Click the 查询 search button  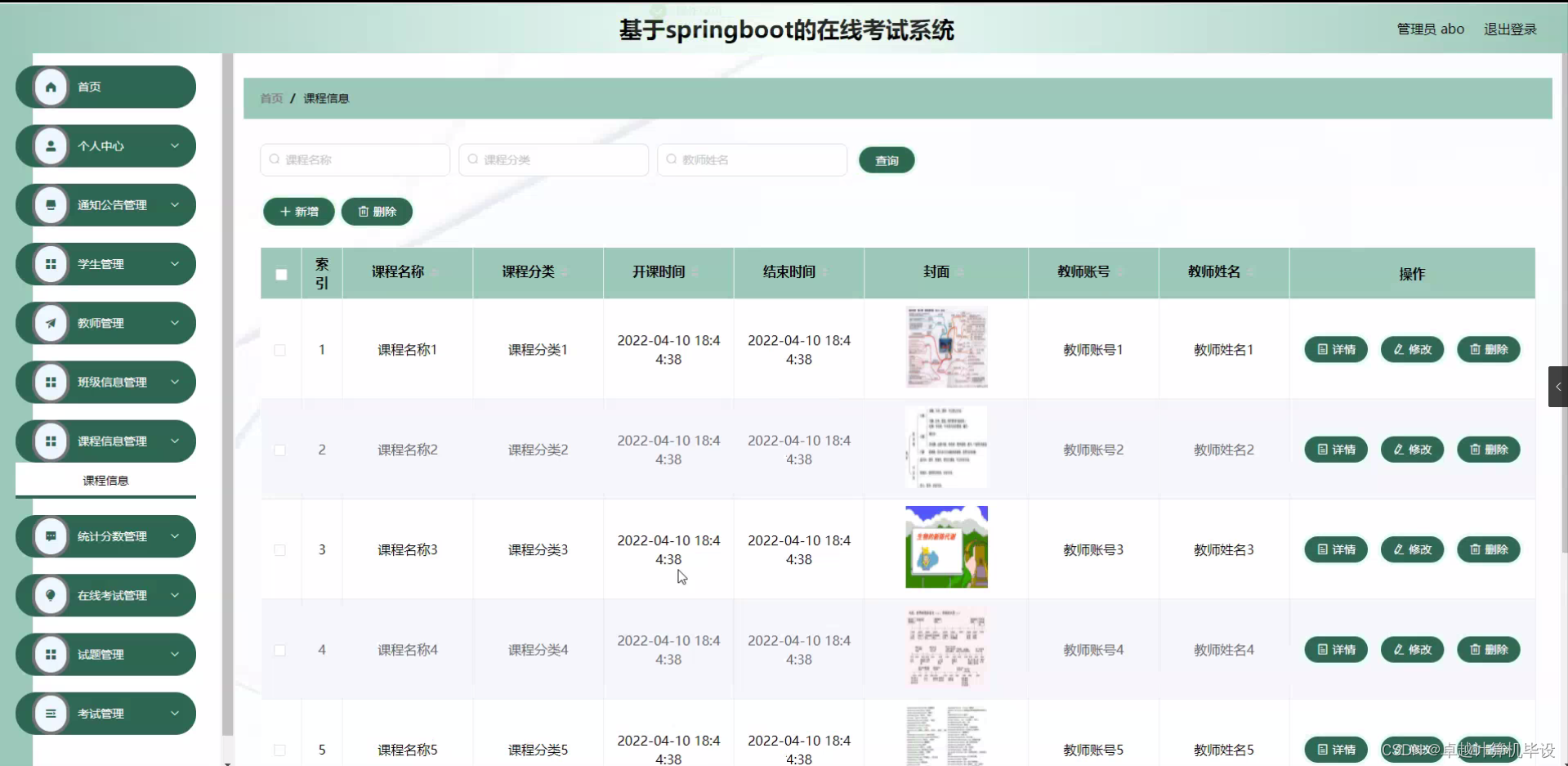pos(887,160)
